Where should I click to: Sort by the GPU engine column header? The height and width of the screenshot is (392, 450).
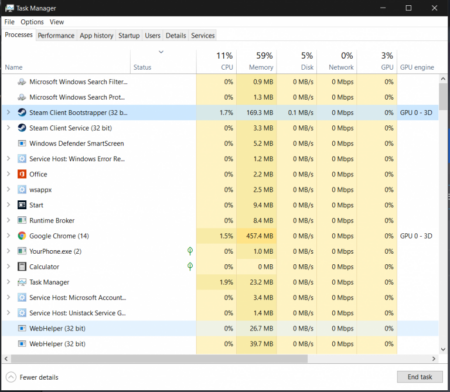pos(418,61)
